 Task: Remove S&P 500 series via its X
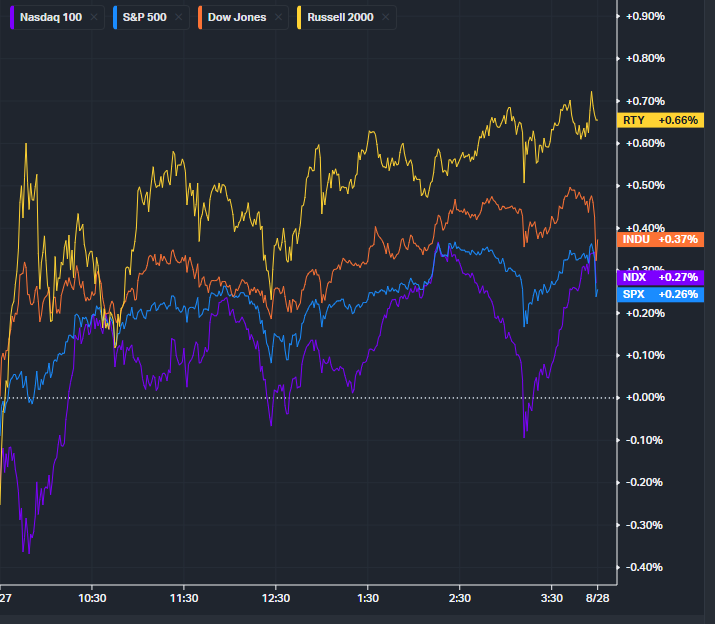click(180, 18)
